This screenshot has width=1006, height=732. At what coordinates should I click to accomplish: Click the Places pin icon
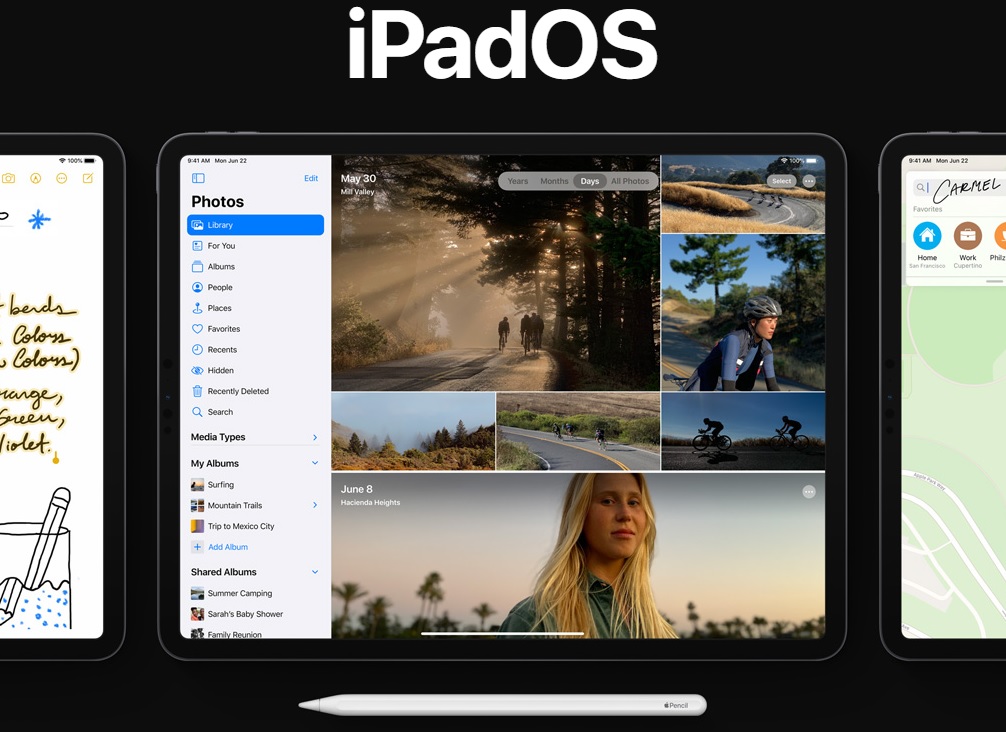pos(198,308)
